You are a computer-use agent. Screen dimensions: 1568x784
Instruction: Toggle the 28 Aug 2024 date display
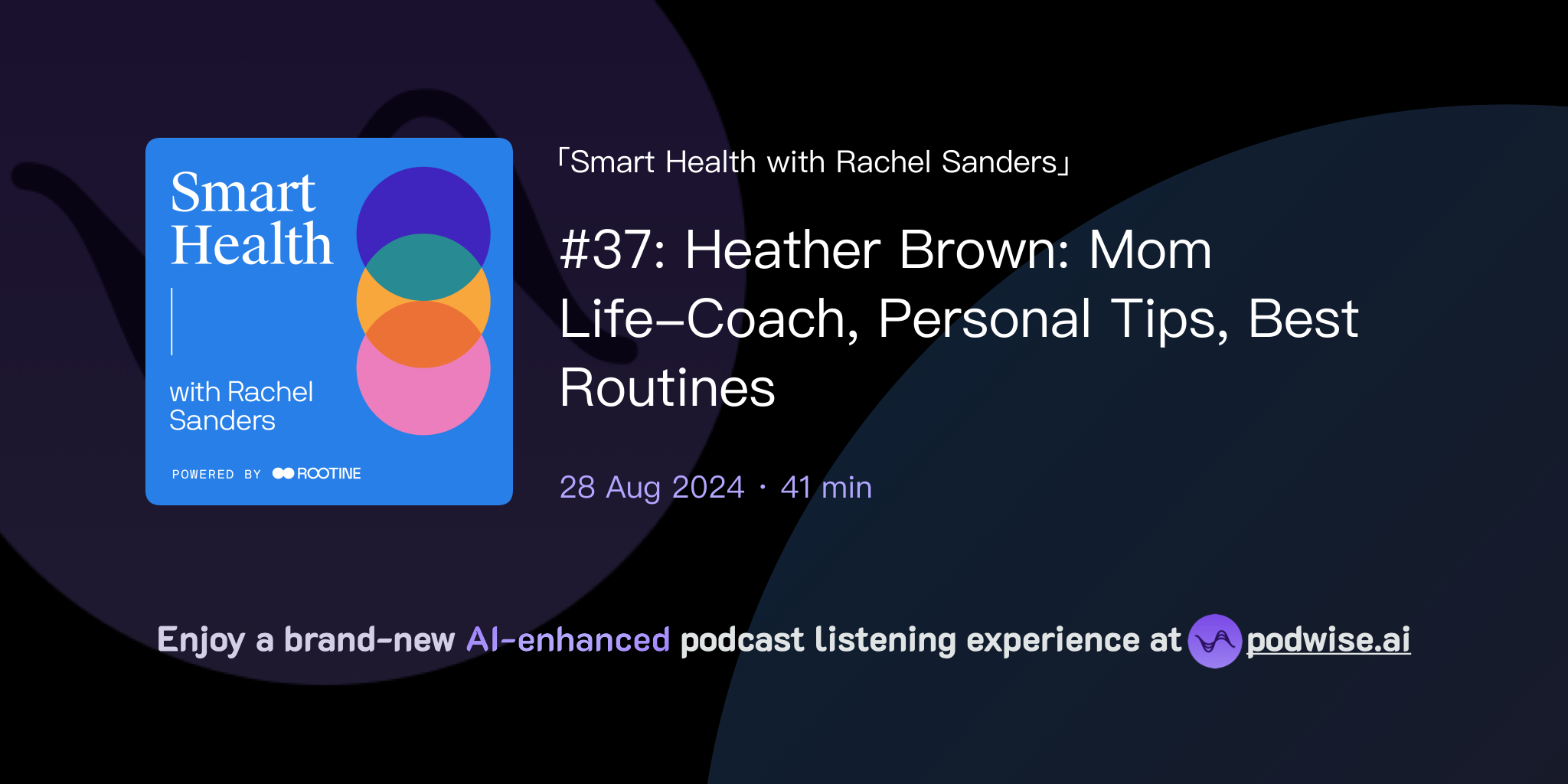point(651,487)
